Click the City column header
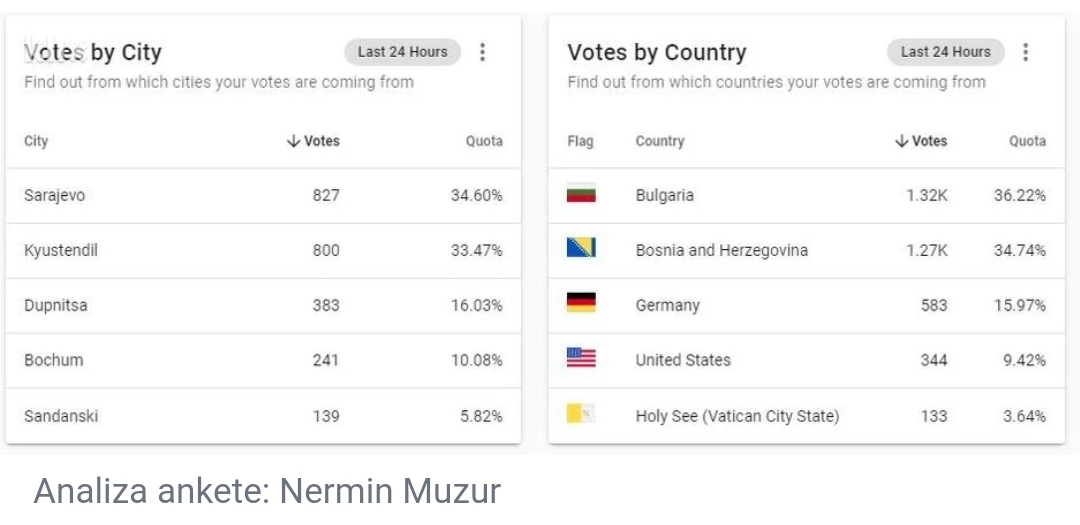The height and width of the screenshot is (525, 1080). [36, 141]
